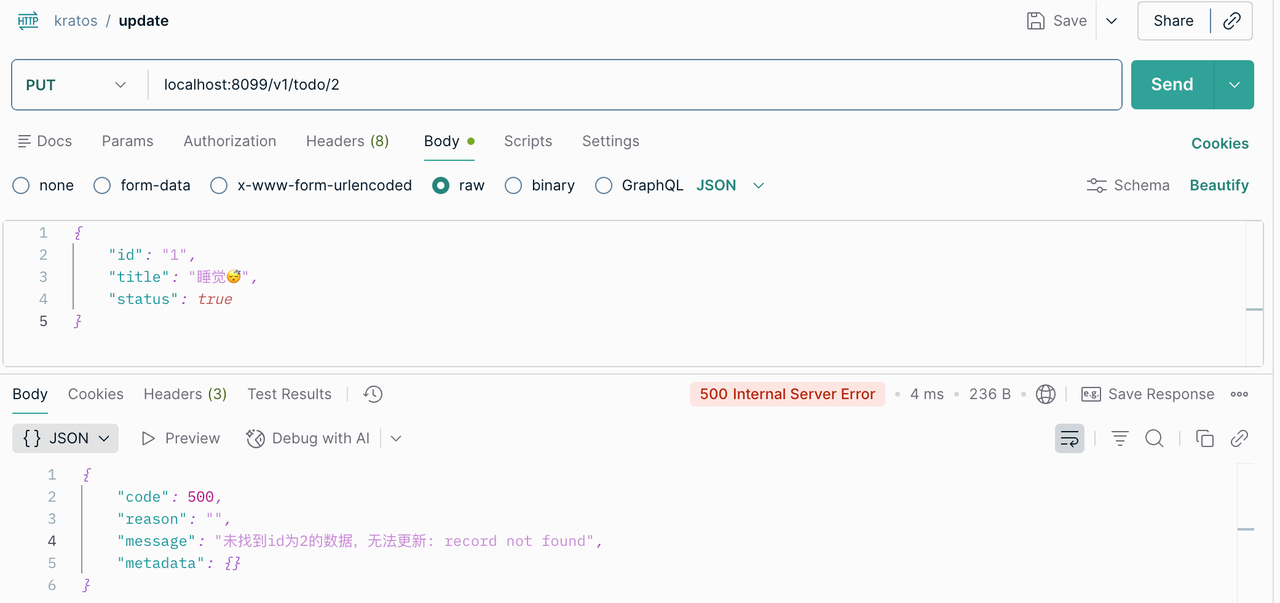This screenshot has height=603, width=1280.
Task: Open the Cookies link
Action: [x=1220, y=143]
